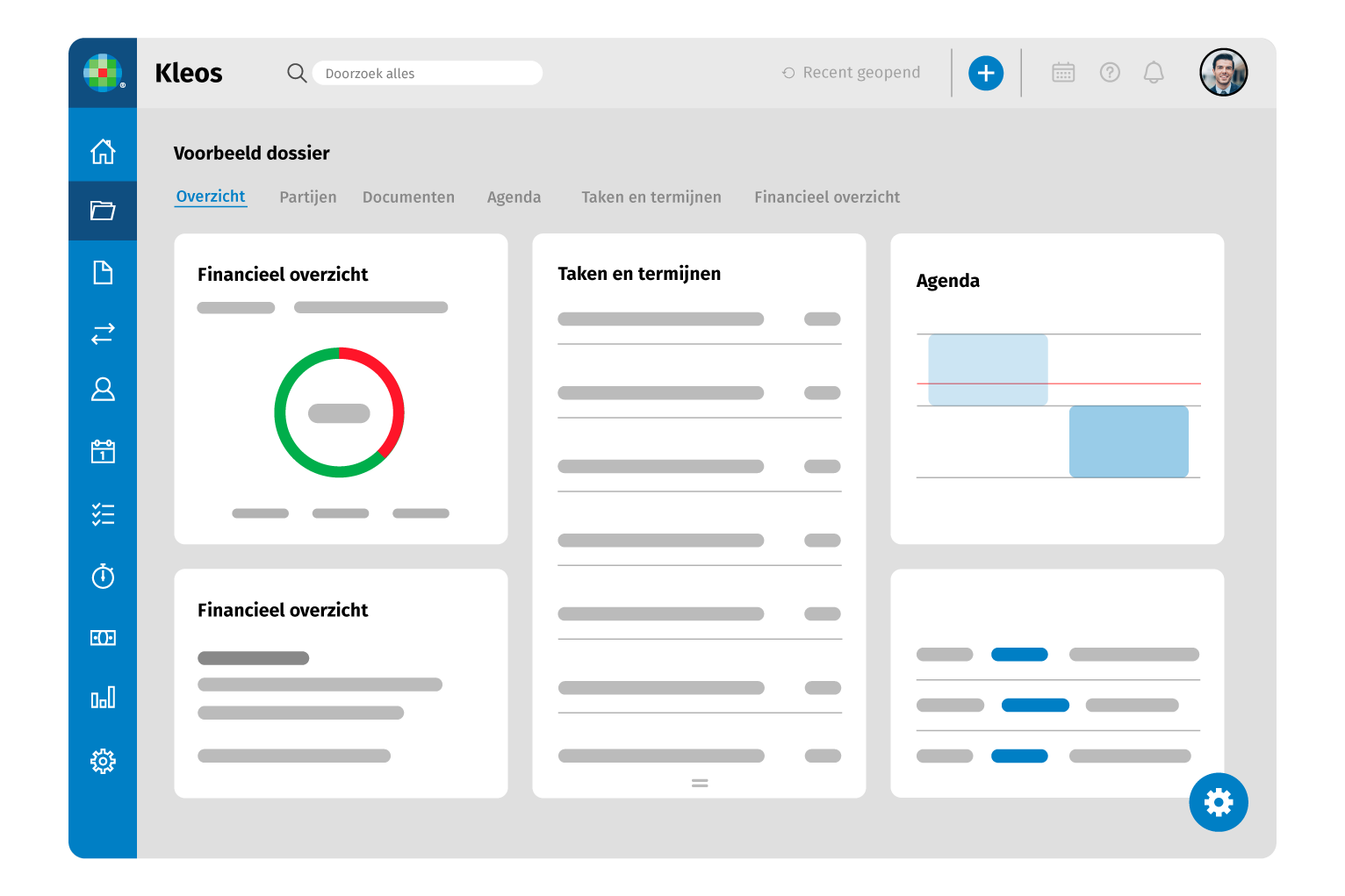Open the bar chart reports icon
This screenshot has height=896, width=1345.
[103, 698]
